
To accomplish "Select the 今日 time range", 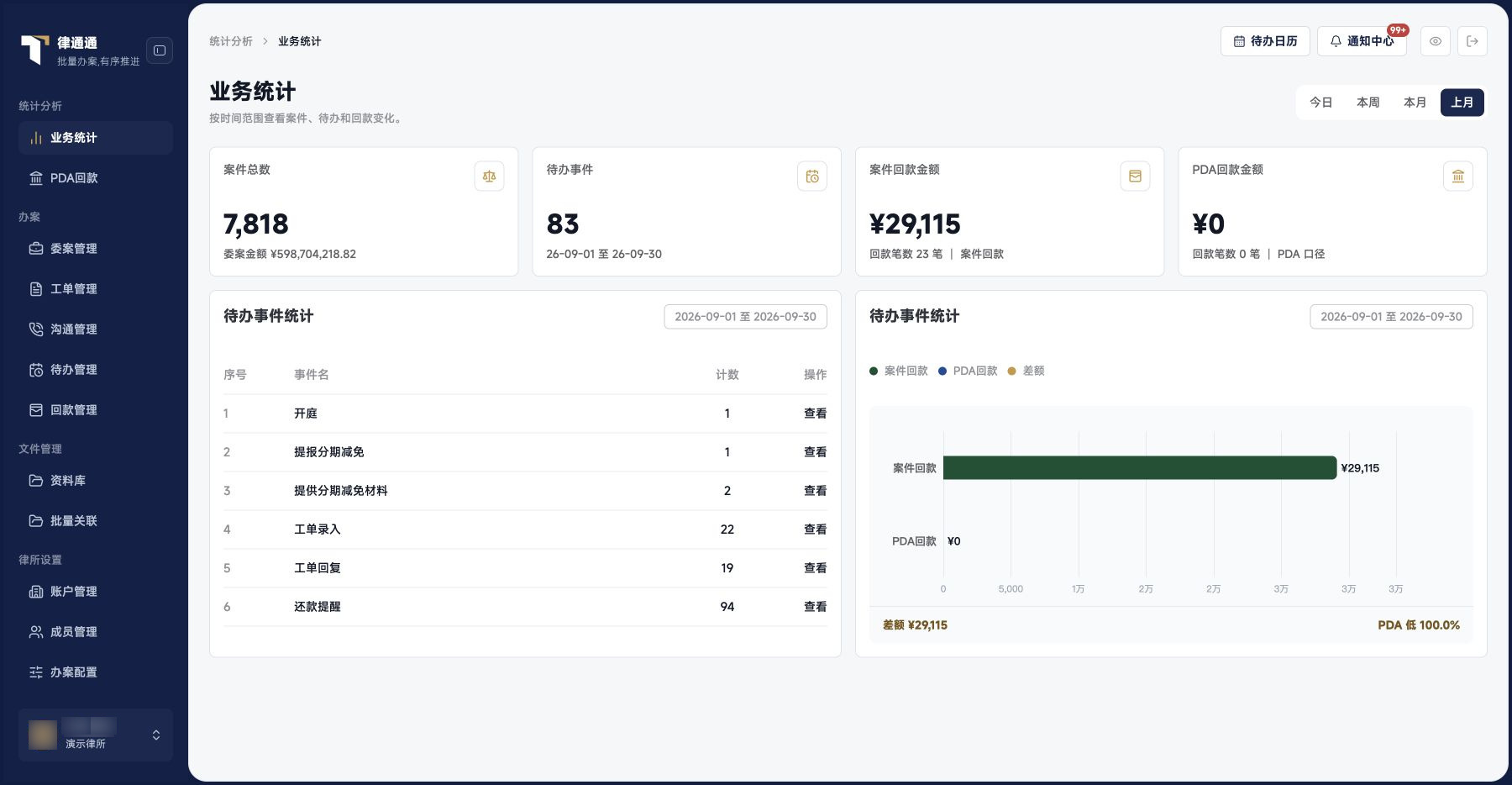I will click(x=1321, y=103).
